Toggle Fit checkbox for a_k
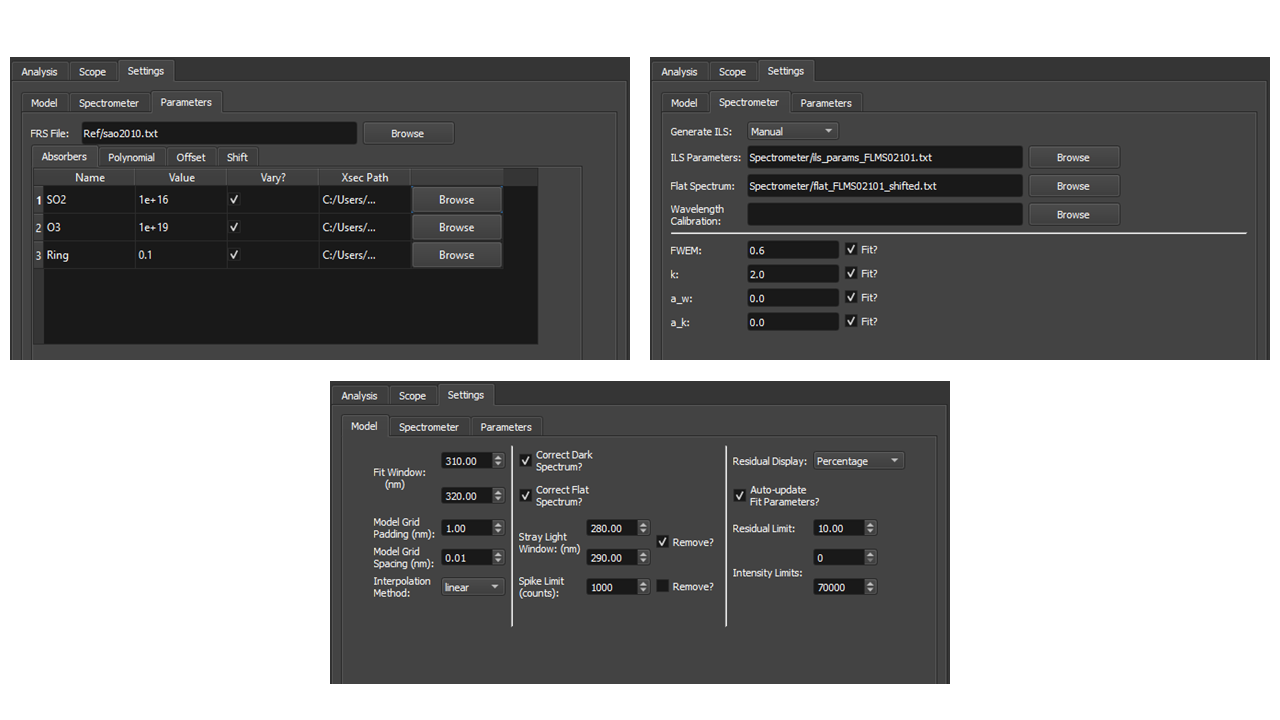Screen dimensions: 1280x720 click(x=851, y=321)
